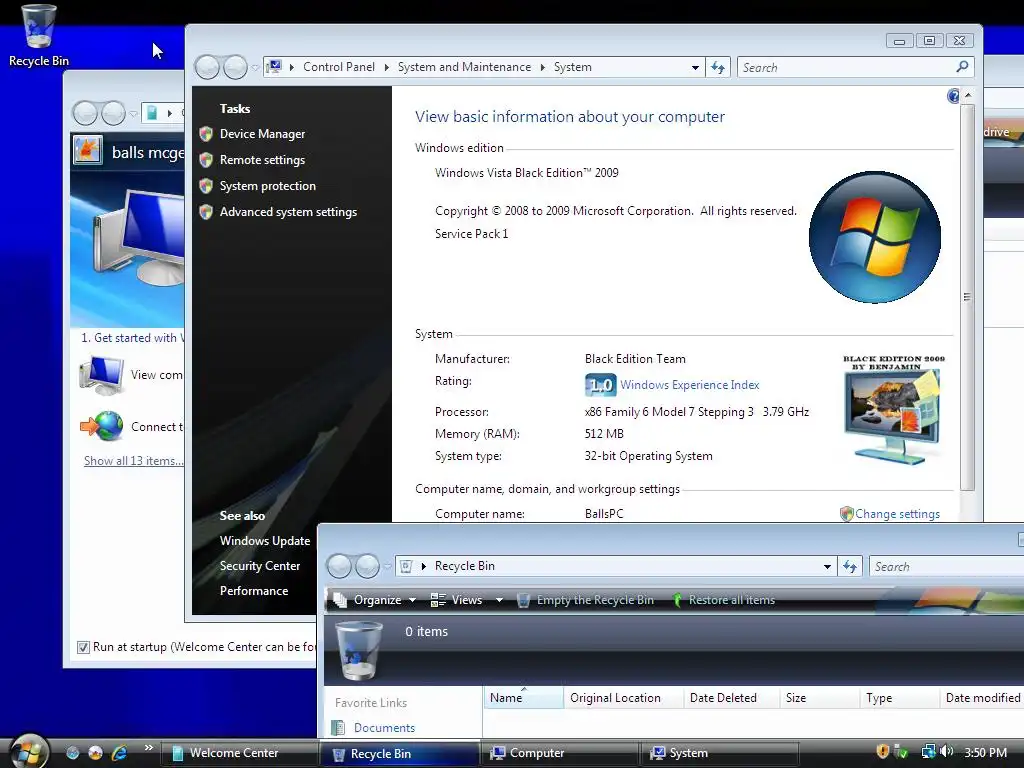Click Recycle Bin in the address breadcrumb
The height and width of the screenshot is (768, 1024).
click(464, 566)
